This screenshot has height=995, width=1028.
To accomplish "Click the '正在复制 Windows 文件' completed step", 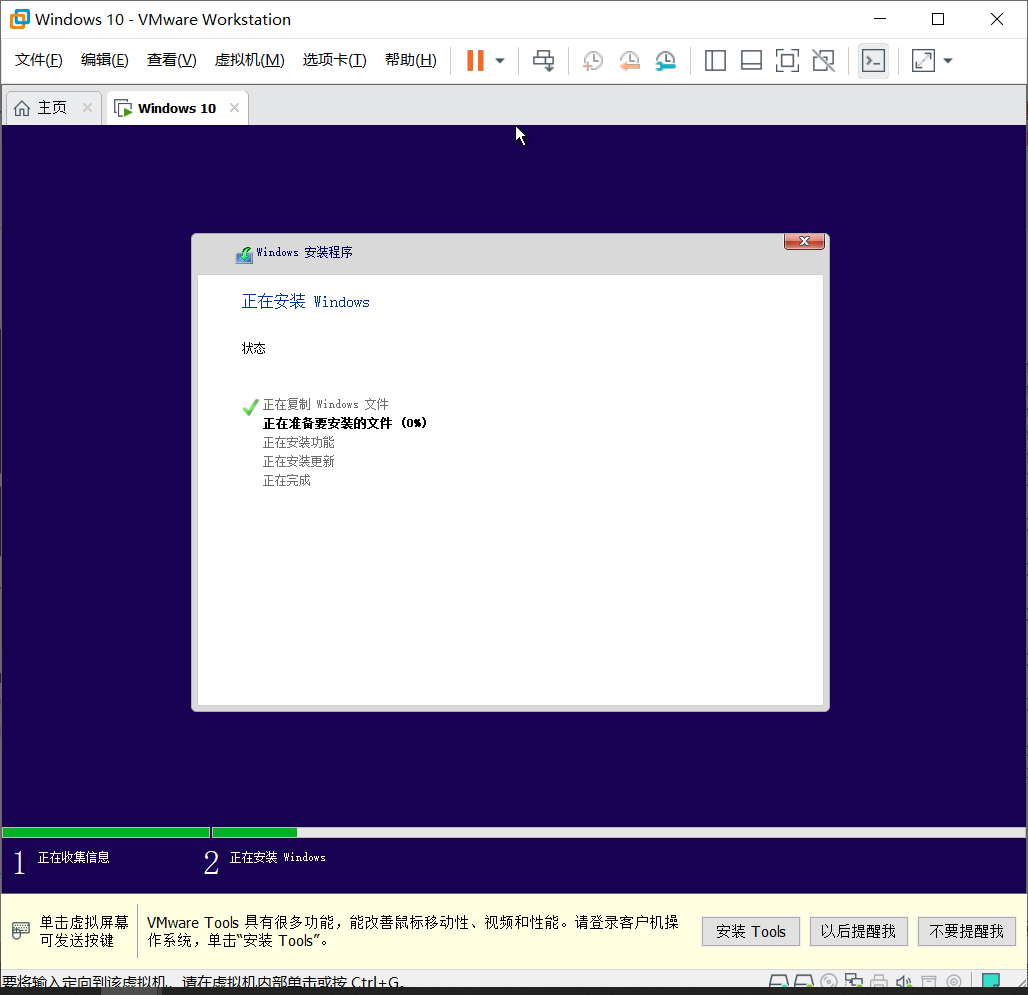I will point(326,404).
